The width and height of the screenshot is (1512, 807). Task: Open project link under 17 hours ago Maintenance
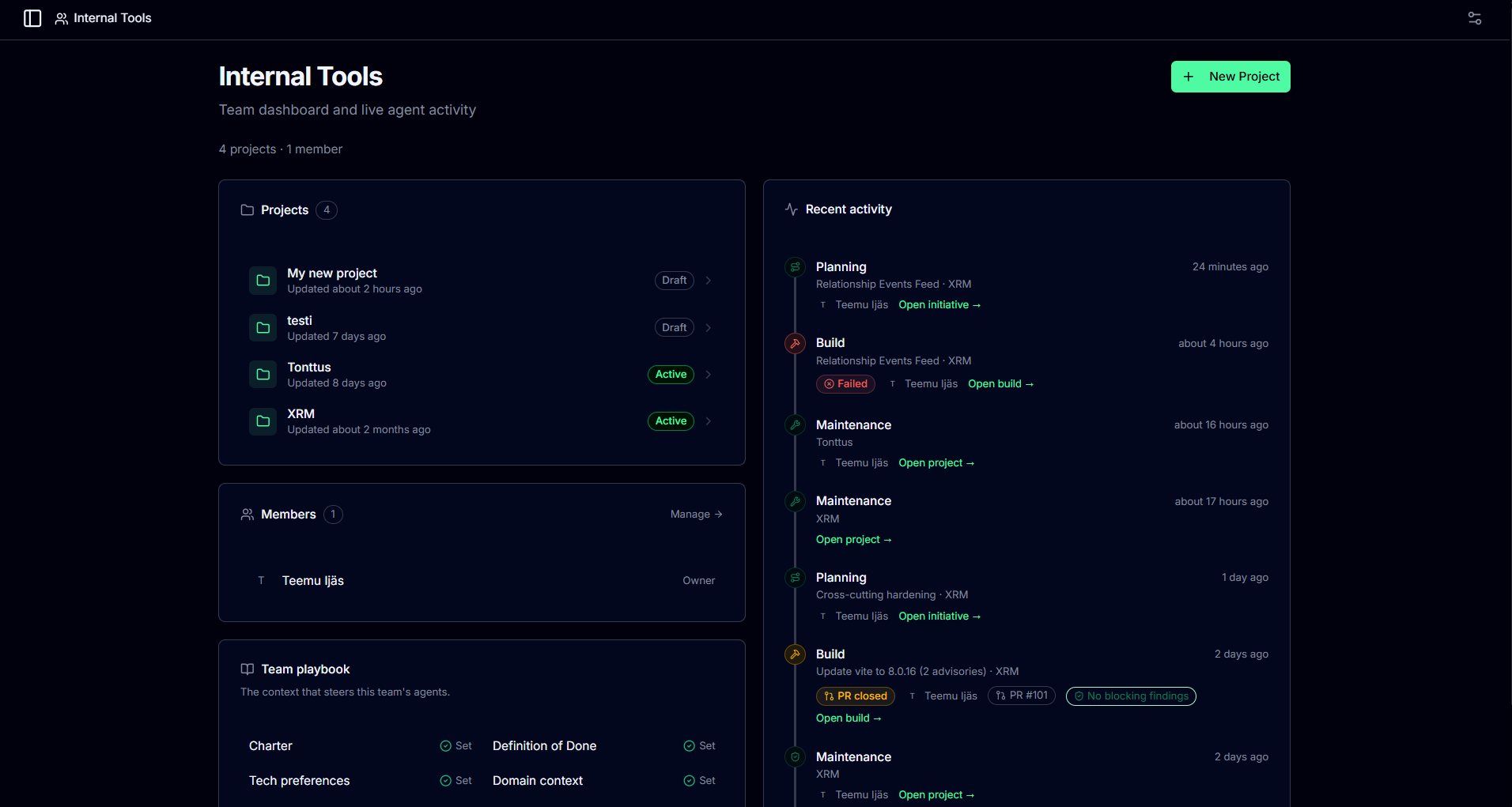[854, 540]
